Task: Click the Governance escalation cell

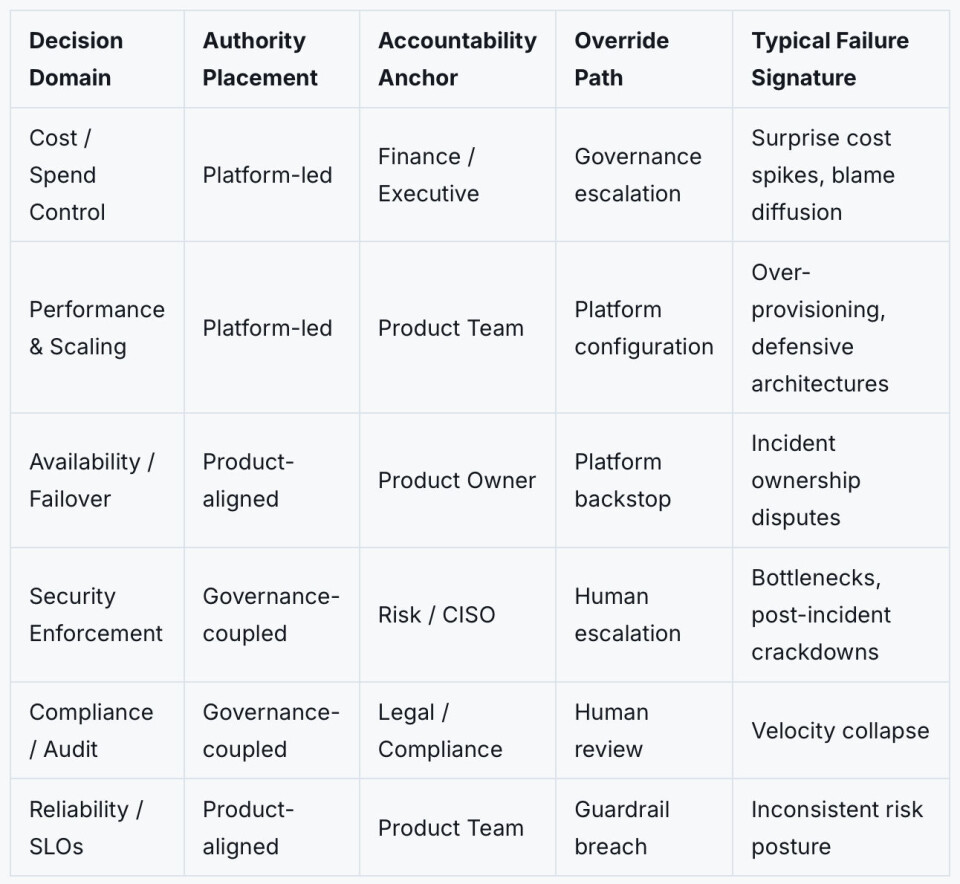Action: tap(638, 175)
